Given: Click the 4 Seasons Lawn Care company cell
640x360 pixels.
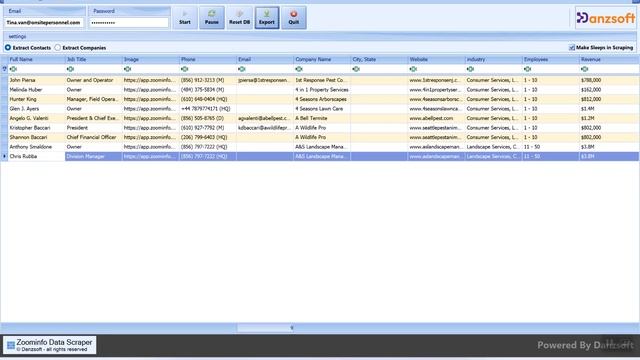Looking at the screenshot, I should 322,109.
